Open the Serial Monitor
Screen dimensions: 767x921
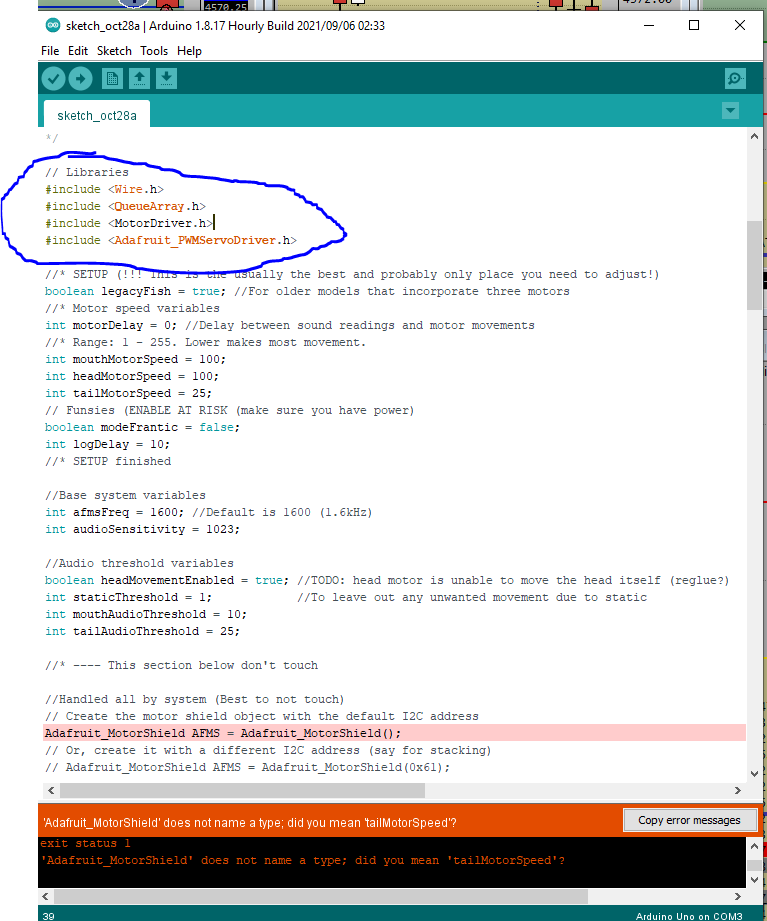(735, 79)
